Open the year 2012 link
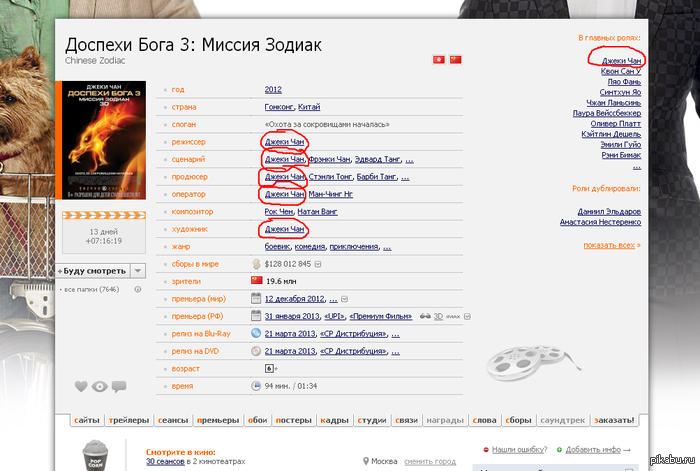This screenshot has height=471, width=700. coord(273,89)
